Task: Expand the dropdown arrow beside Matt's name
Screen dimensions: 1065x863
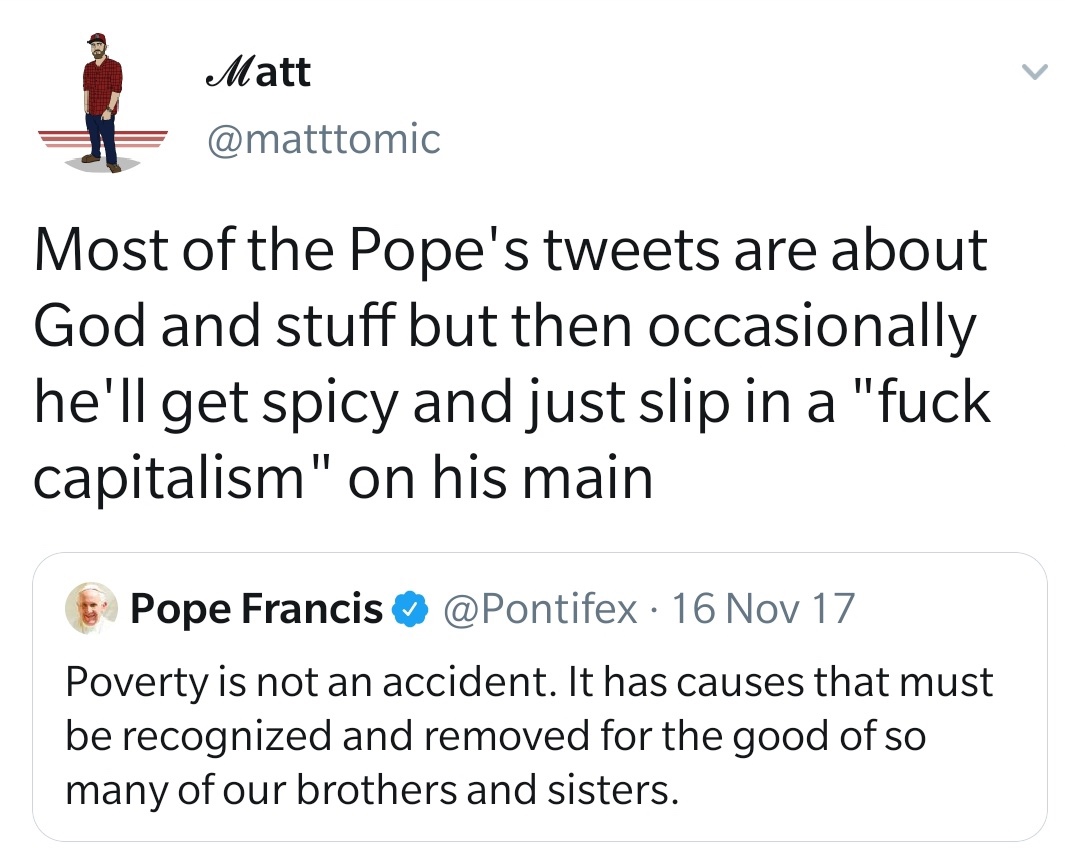Action: point(1034,71)
